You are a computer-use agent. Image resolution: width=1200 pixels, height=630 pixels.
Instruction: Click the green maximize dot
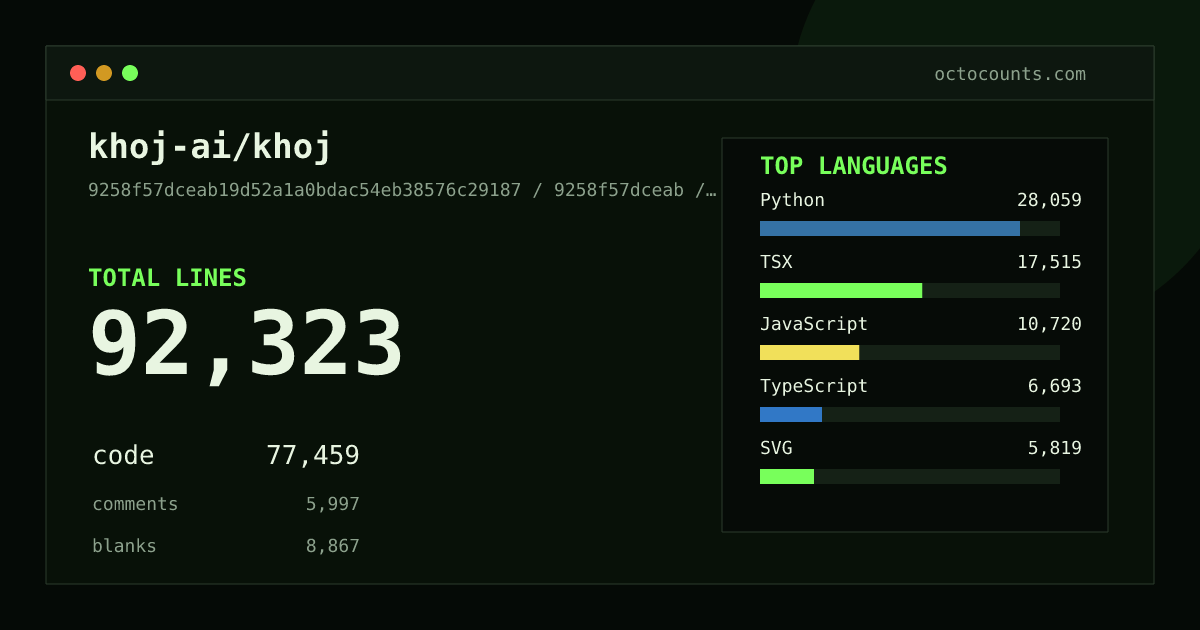[x=130, y=73]
